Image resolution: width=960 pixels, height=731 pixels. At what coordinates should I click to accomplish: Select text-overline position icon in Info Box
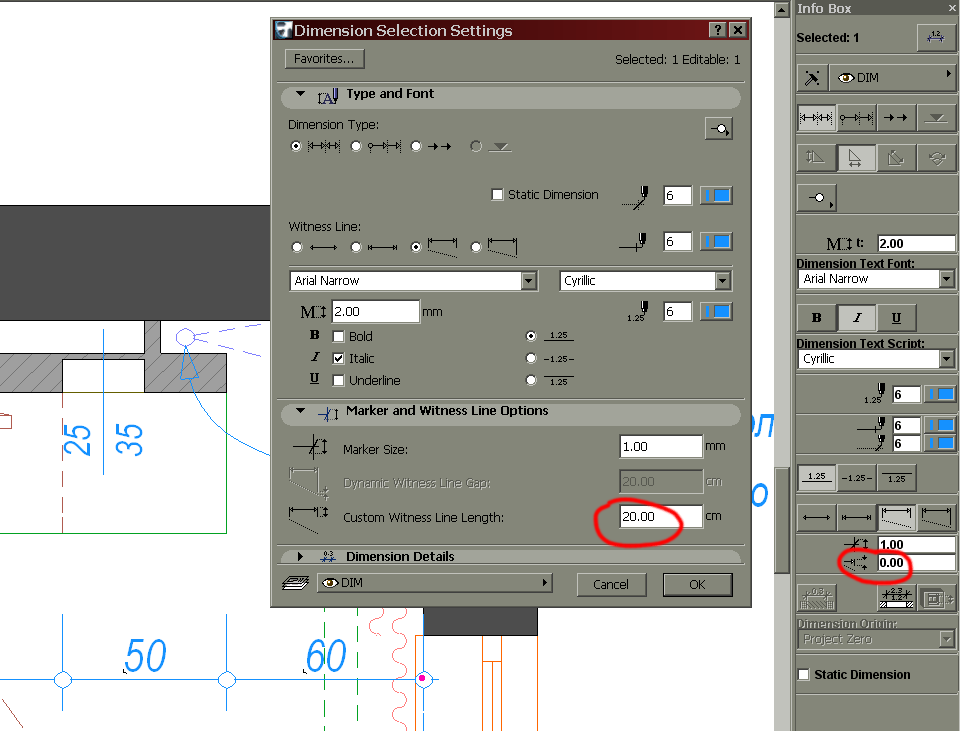896,478
